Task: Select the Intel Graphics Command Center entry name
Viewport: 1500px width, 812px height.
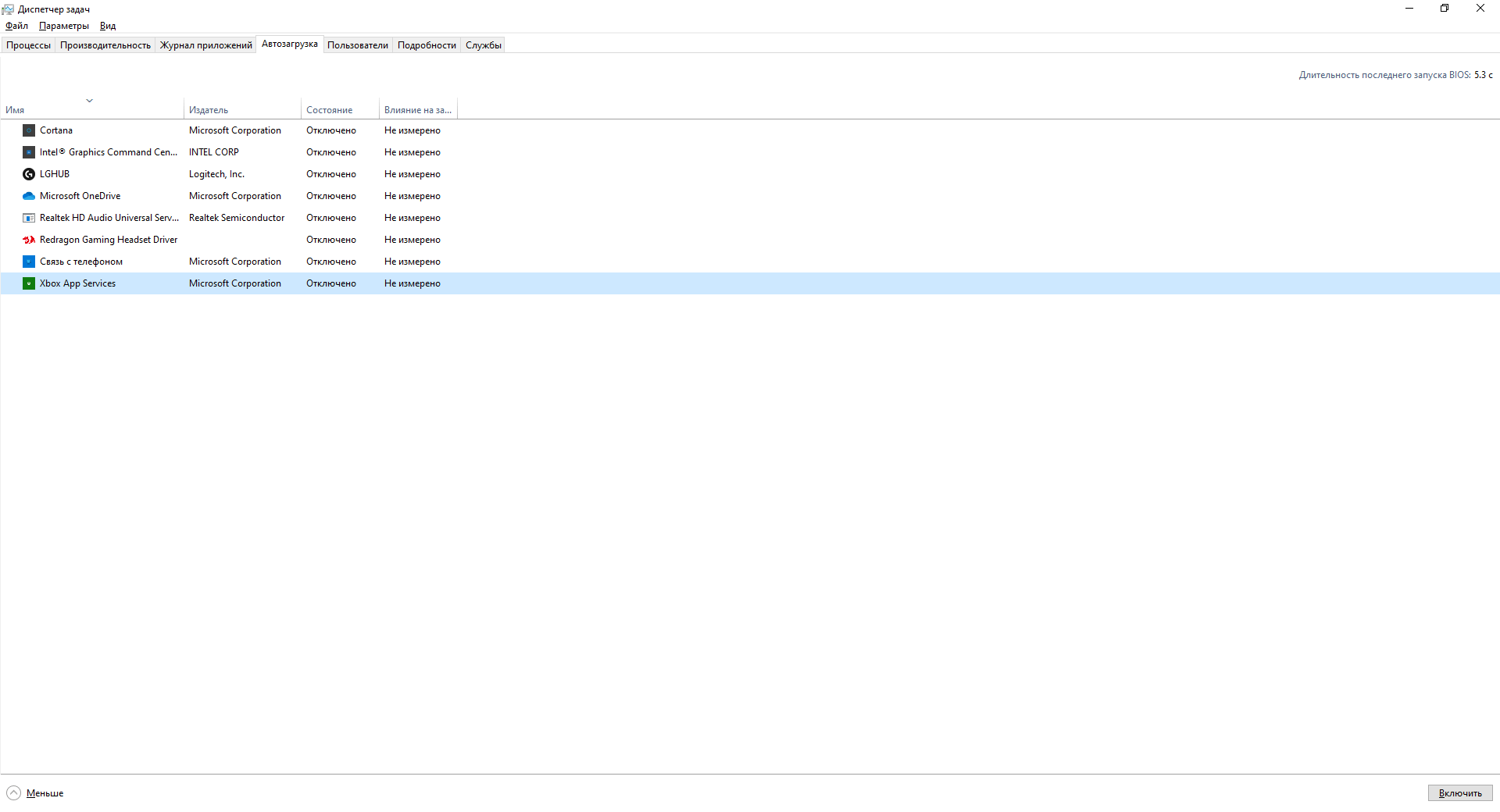Action: (109, 152)
